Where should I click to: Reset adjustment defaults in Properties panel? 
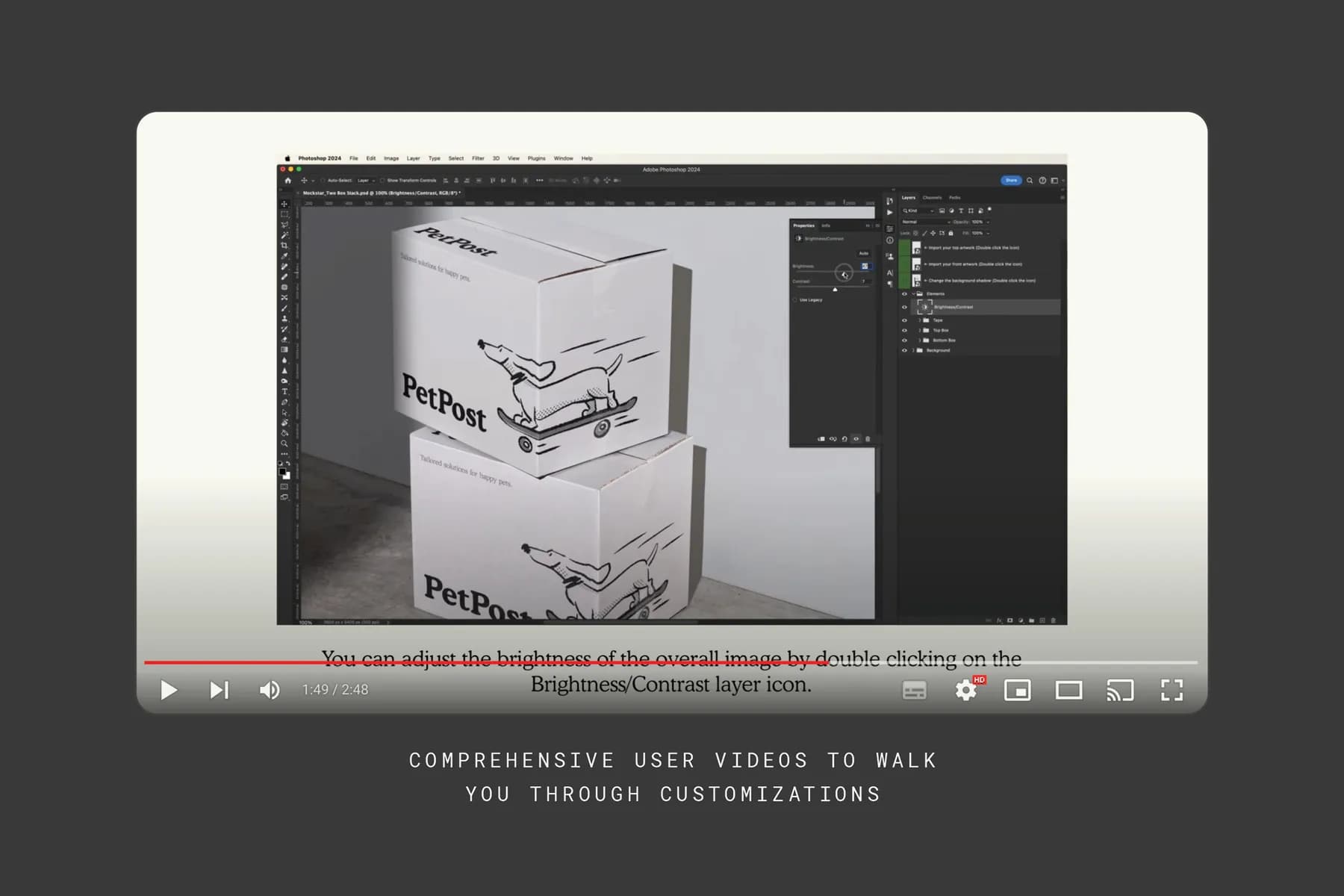point(844,439)
